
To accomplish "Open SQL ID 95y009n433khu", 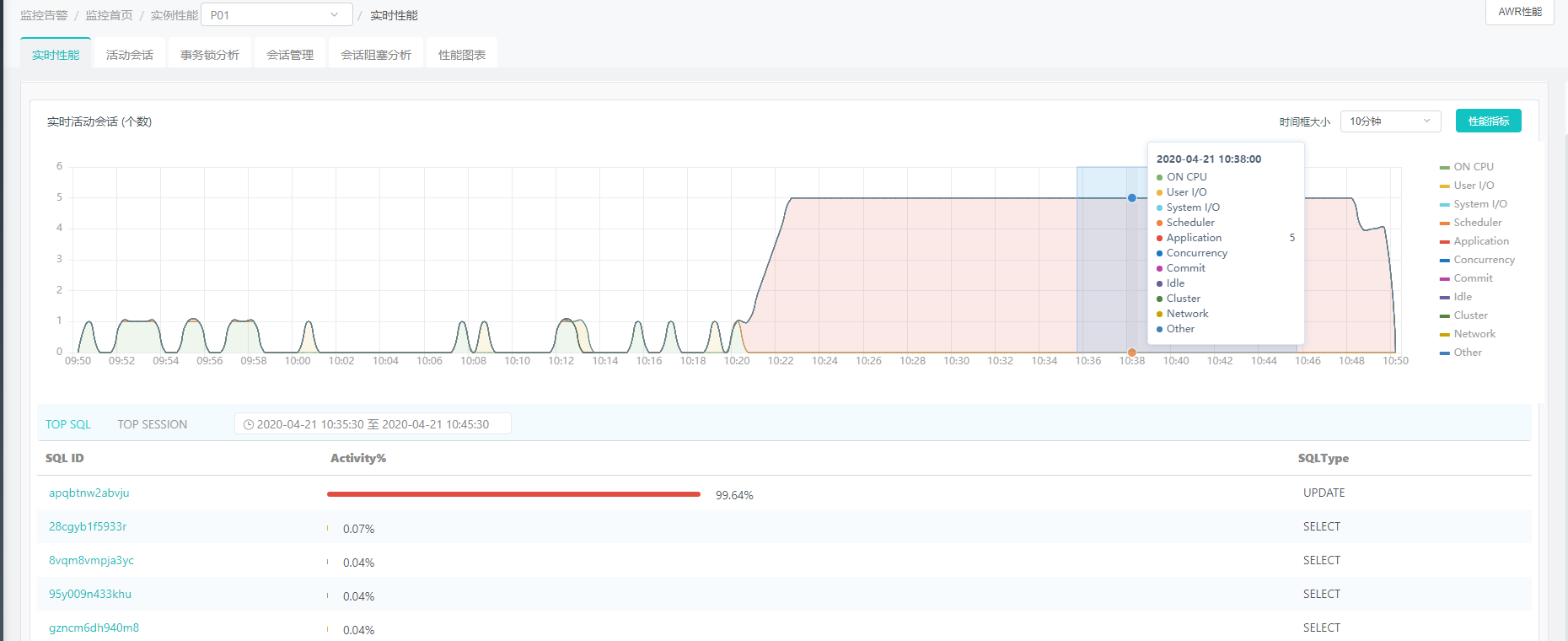I will 90,594.
